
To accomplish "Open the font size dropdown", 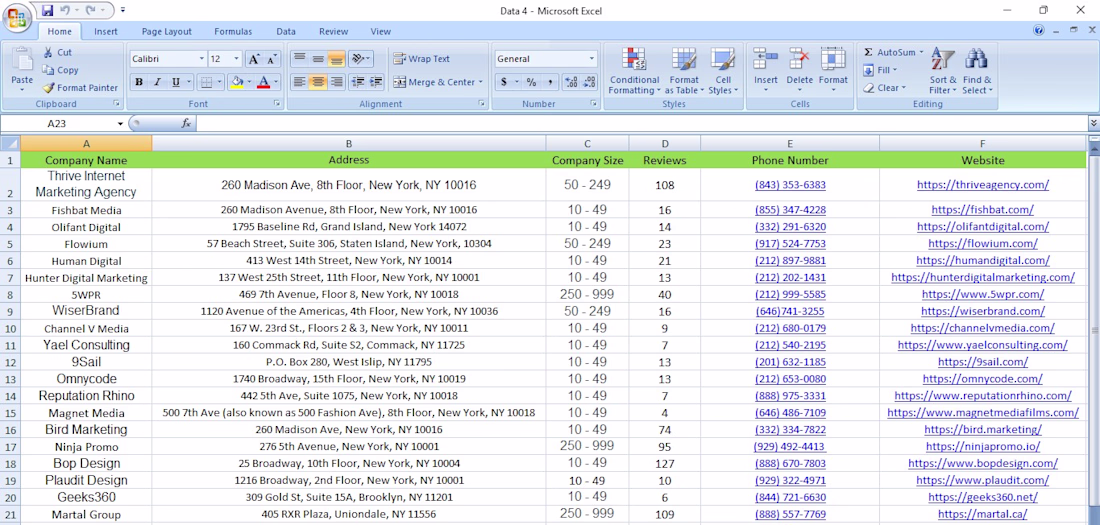I will click(x=236, y=59).
